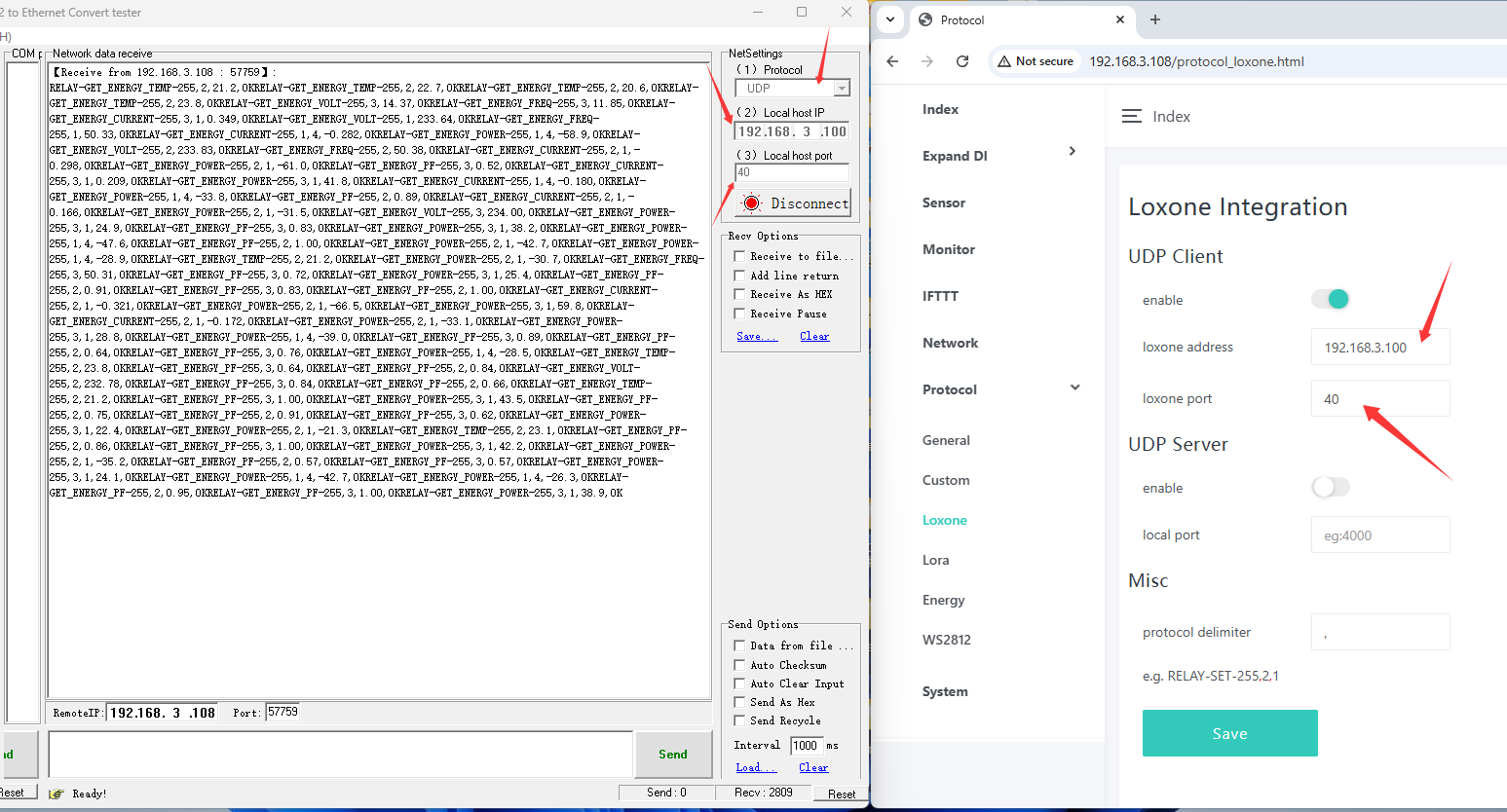Image resolution: width=1507 pixels, height=812 pixels.
Task: Open Energy protocol submenu item
Action: (943, 600)
